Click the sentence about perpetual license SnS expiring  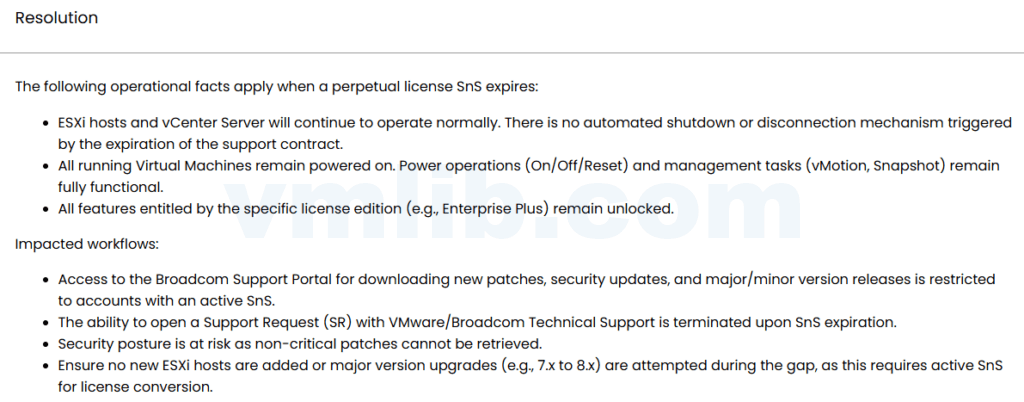coord(276,86)
